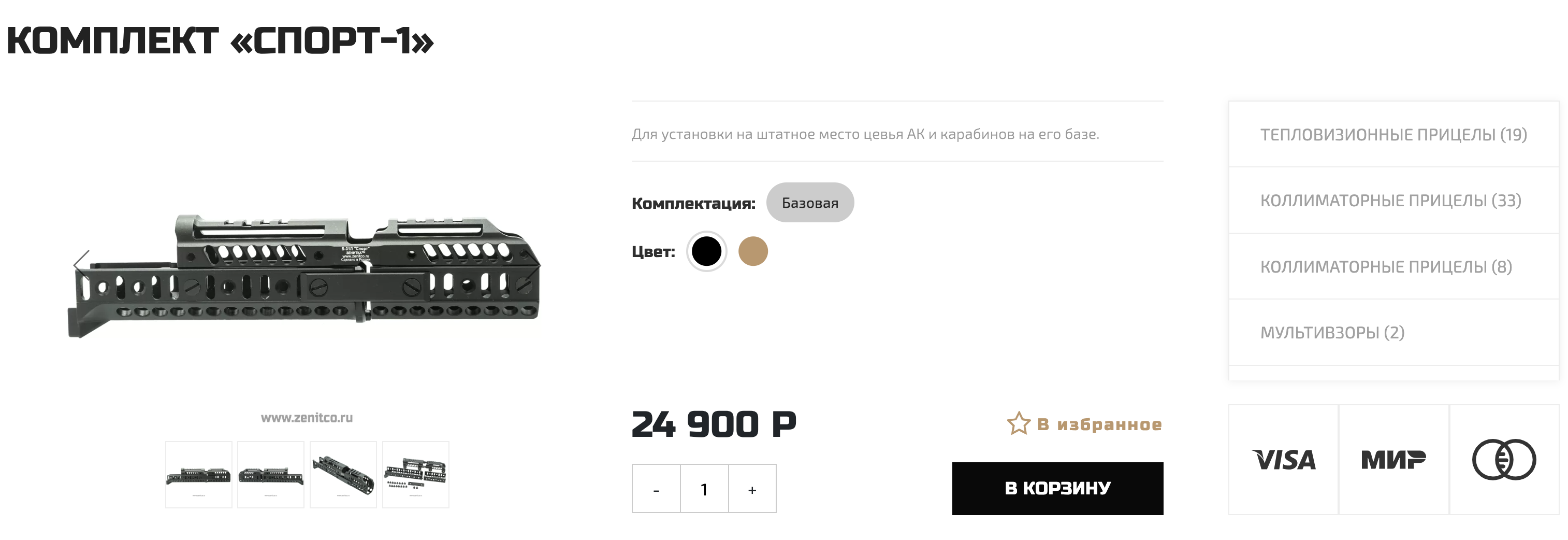The width and height of the screenshot is (1568, 540).
Task: Select the first product thumbnail
Action: [x=198, y=475]
